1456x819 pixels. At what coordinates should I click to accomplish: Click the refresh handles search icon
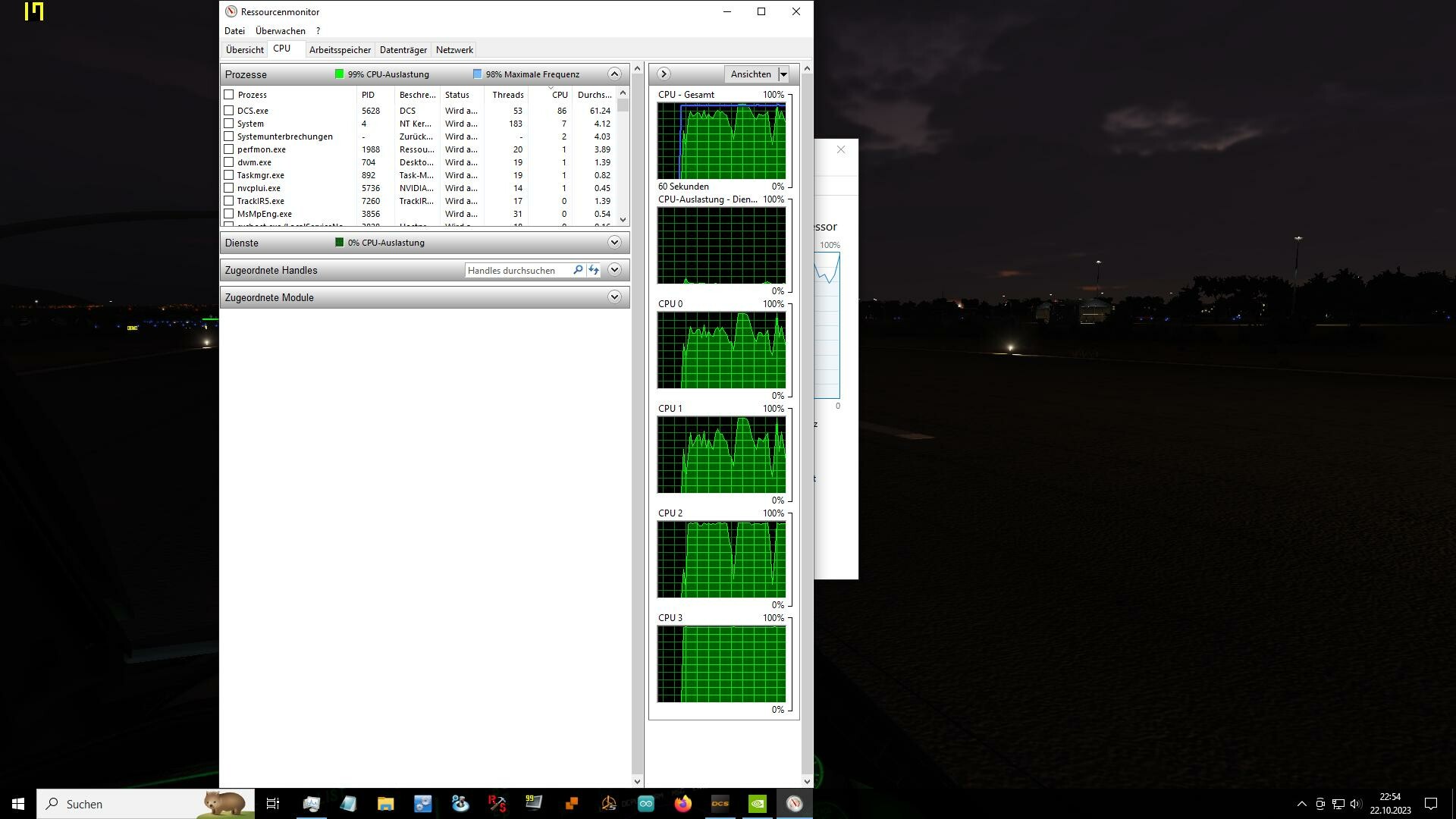pos(594,270)
